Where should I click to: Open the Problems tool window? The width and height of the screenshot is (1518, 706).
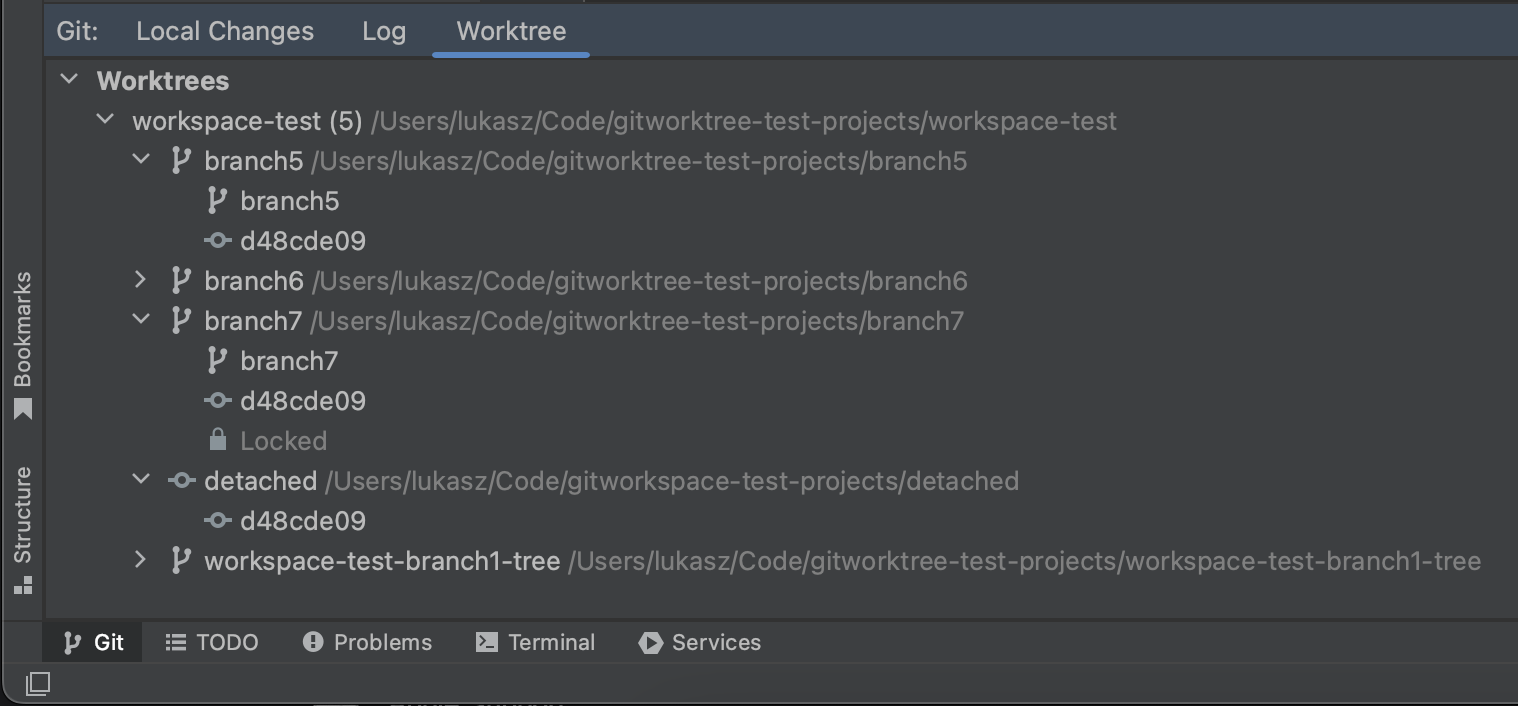coord(367,642)
